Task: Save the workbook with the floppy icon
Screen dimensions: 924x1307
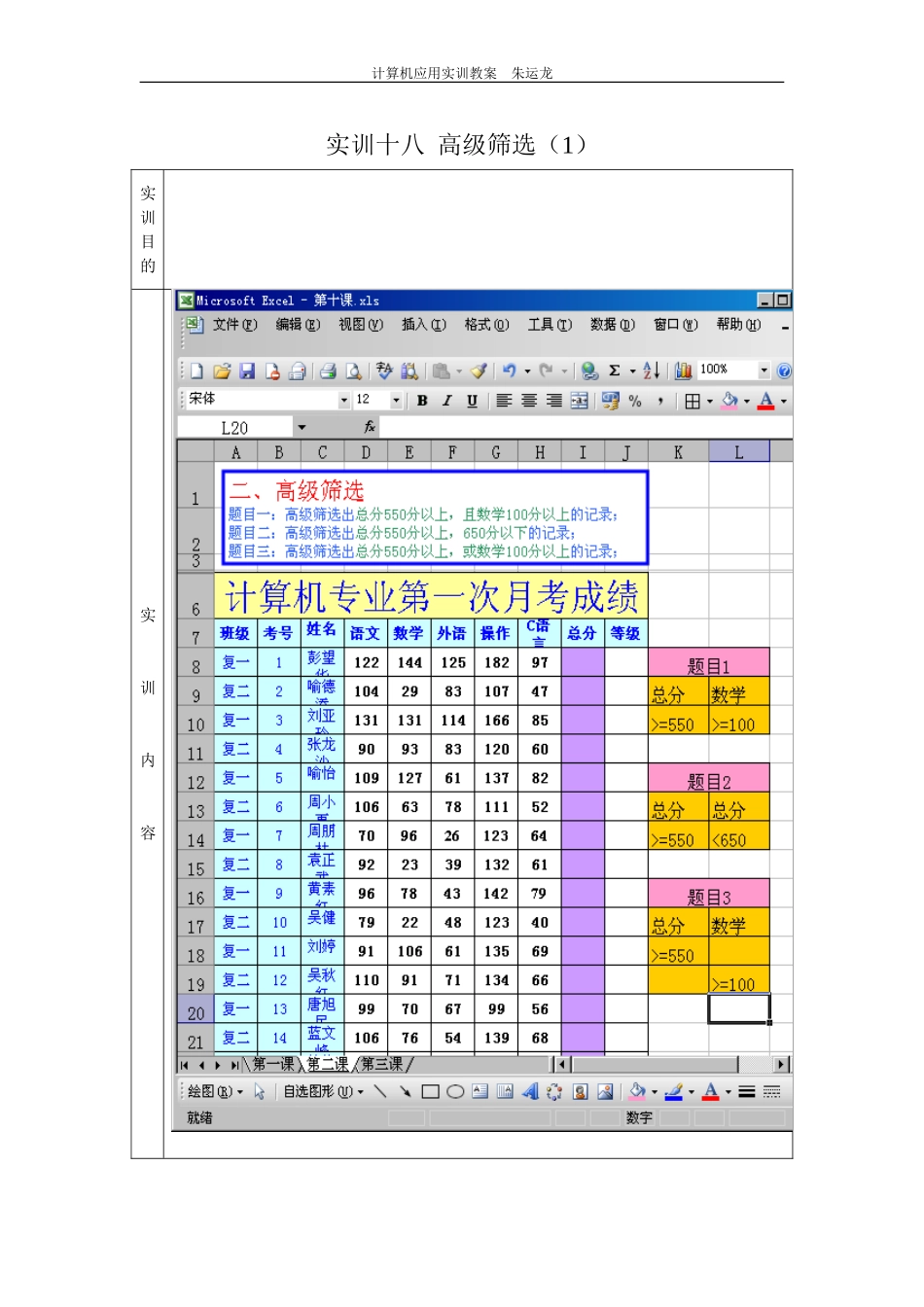Action: pyautogui.click(x=247, y=371)
